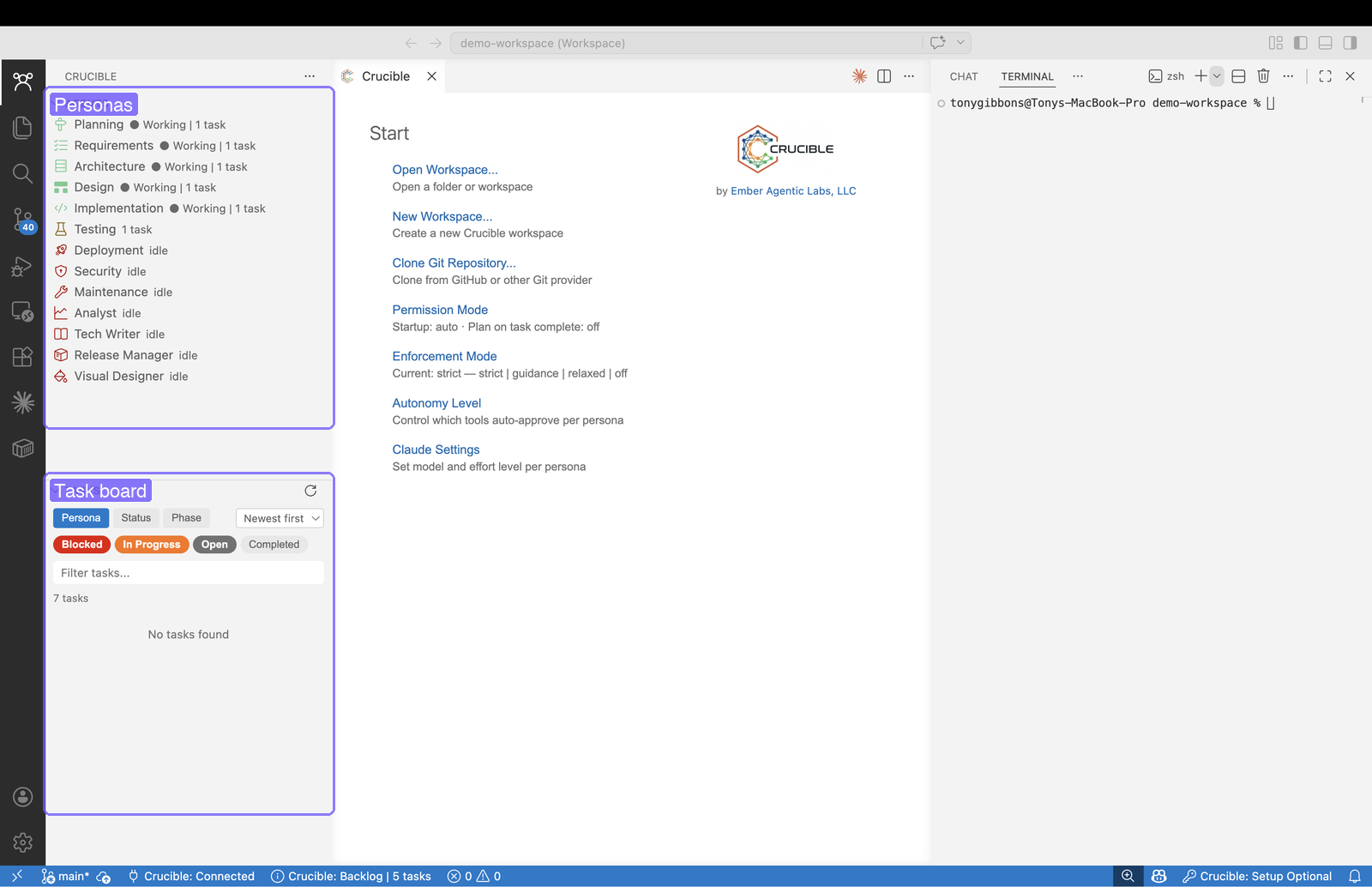Image resolution: width=1372 pixels, height=887 pixels.
Task: Open the terminal profile dropdown chevron
Action: click(1215, 75)
